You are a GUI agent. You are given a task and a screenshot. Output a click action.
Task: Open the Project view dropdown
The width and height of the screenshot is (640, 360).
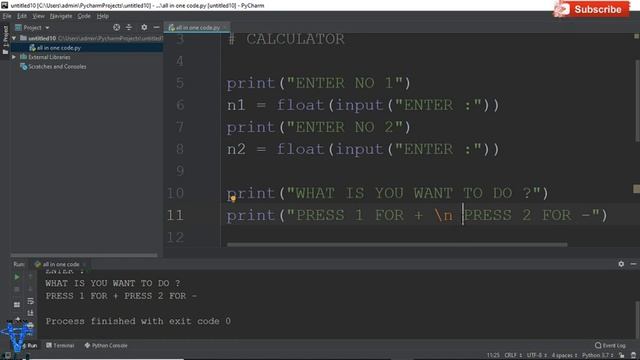tap(32, 28)
